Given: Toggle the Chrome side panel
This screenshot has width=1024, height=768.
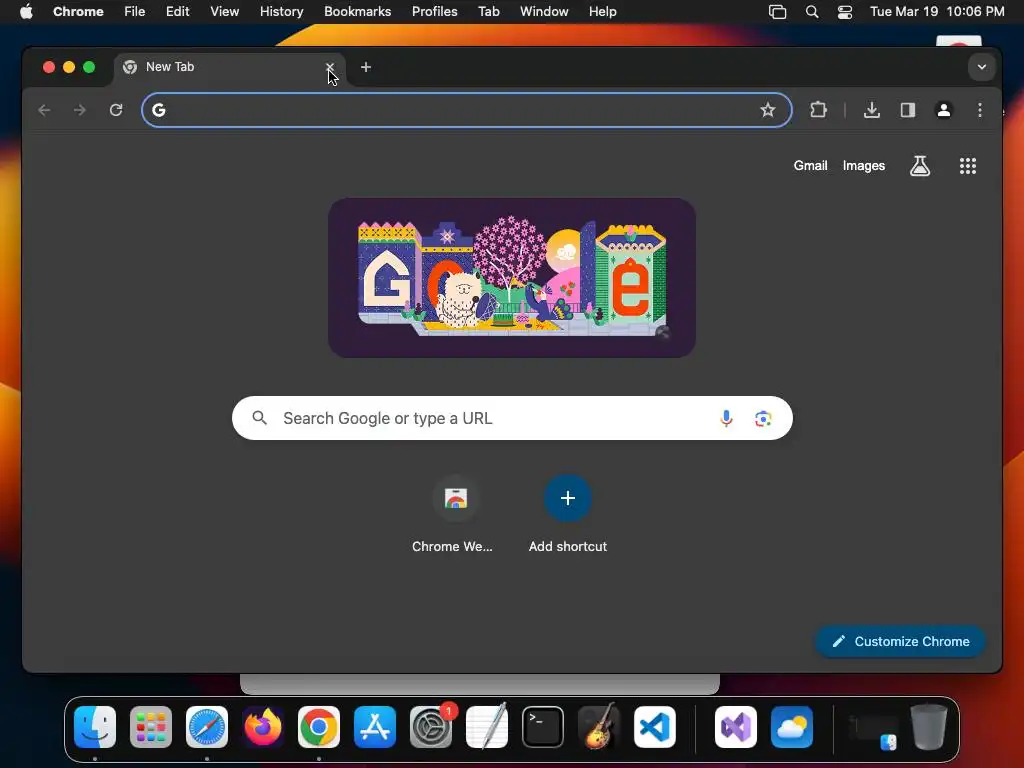Looking at the screenshot, I should [x=908, y=110].
